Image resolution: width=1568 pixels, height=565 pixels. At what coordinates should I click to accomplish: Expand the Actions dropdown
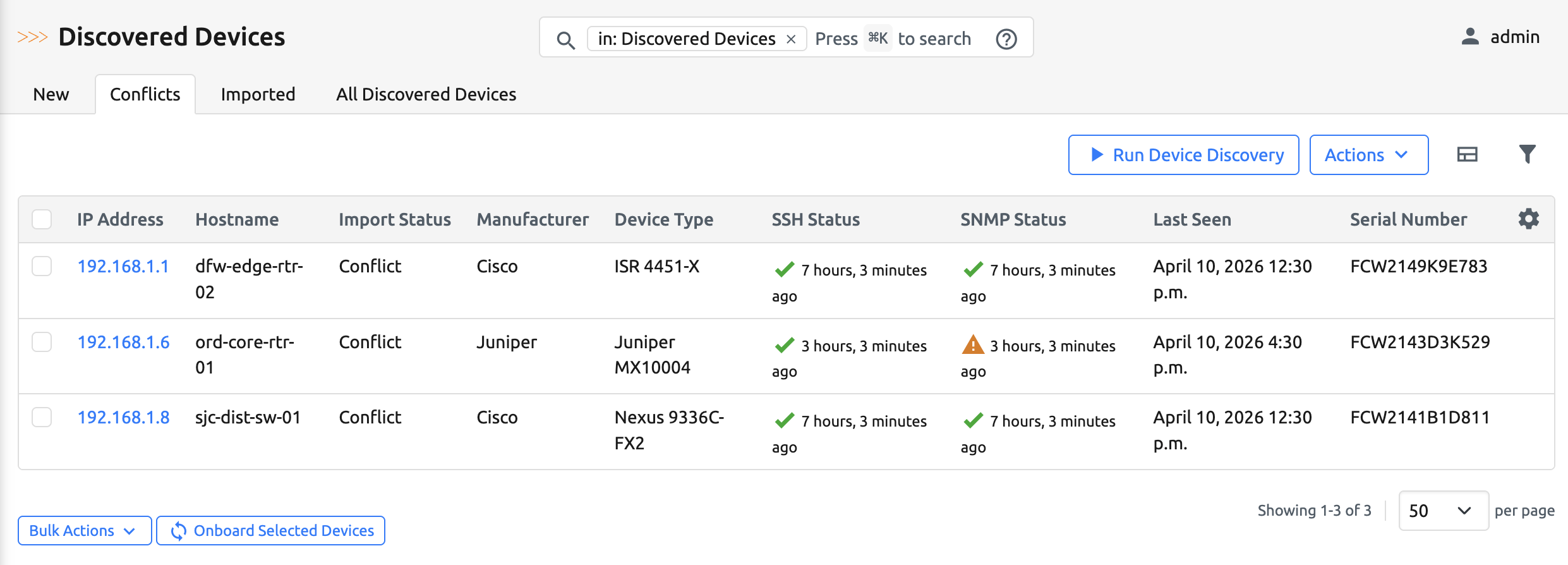pyautogui.click(x=1368, y=155)
